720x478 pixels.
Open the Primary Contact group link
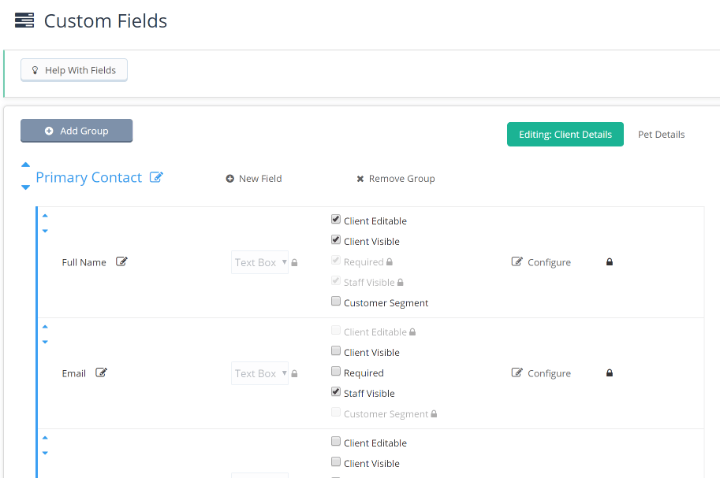click(89, 177)
